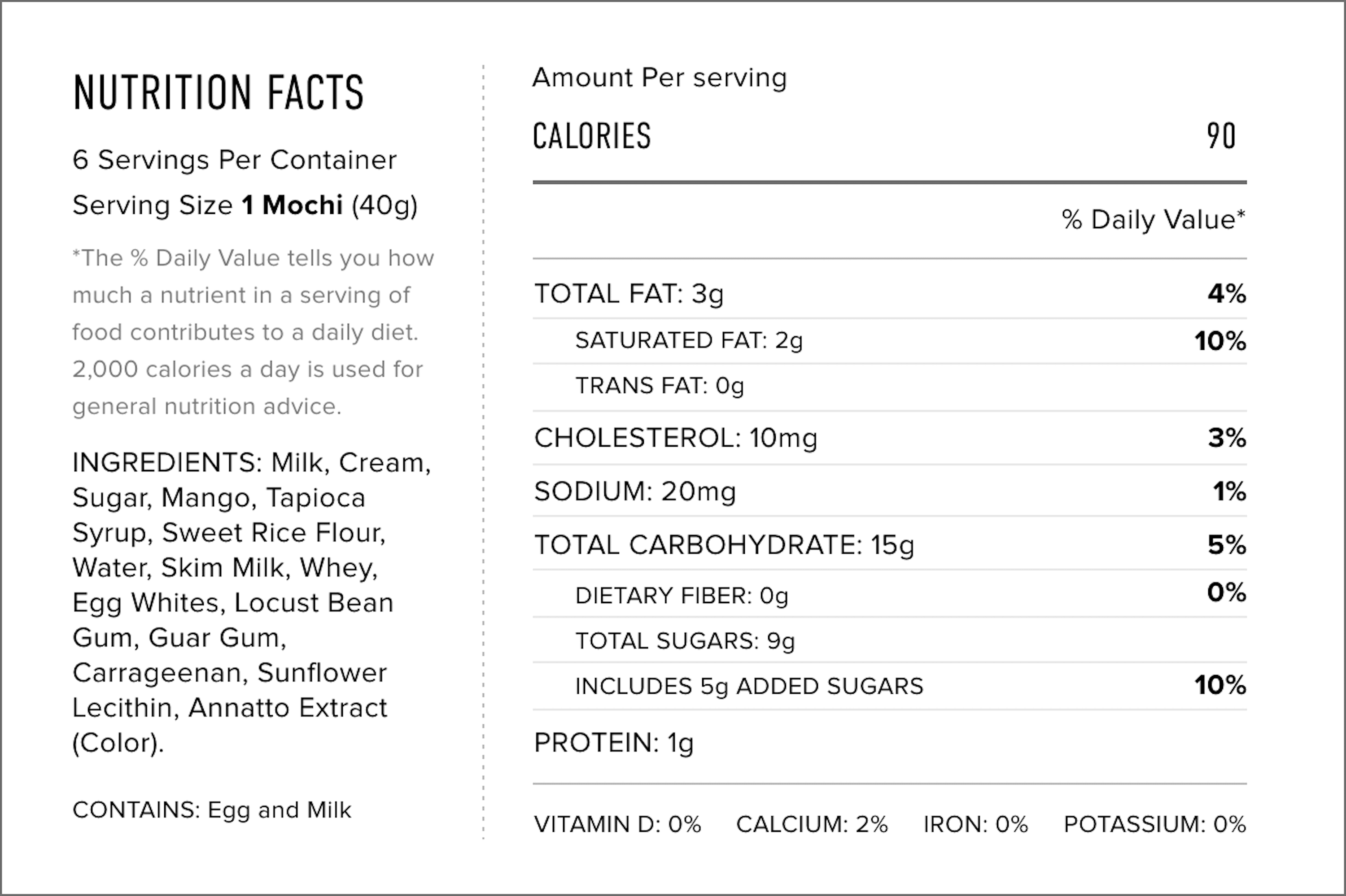Image resolution: width=1346 pixels, height=896 pixels.
Task: Select the TOTAL SUGARS: 9g line
Action: pyautogui.click(x=685, y=640)
